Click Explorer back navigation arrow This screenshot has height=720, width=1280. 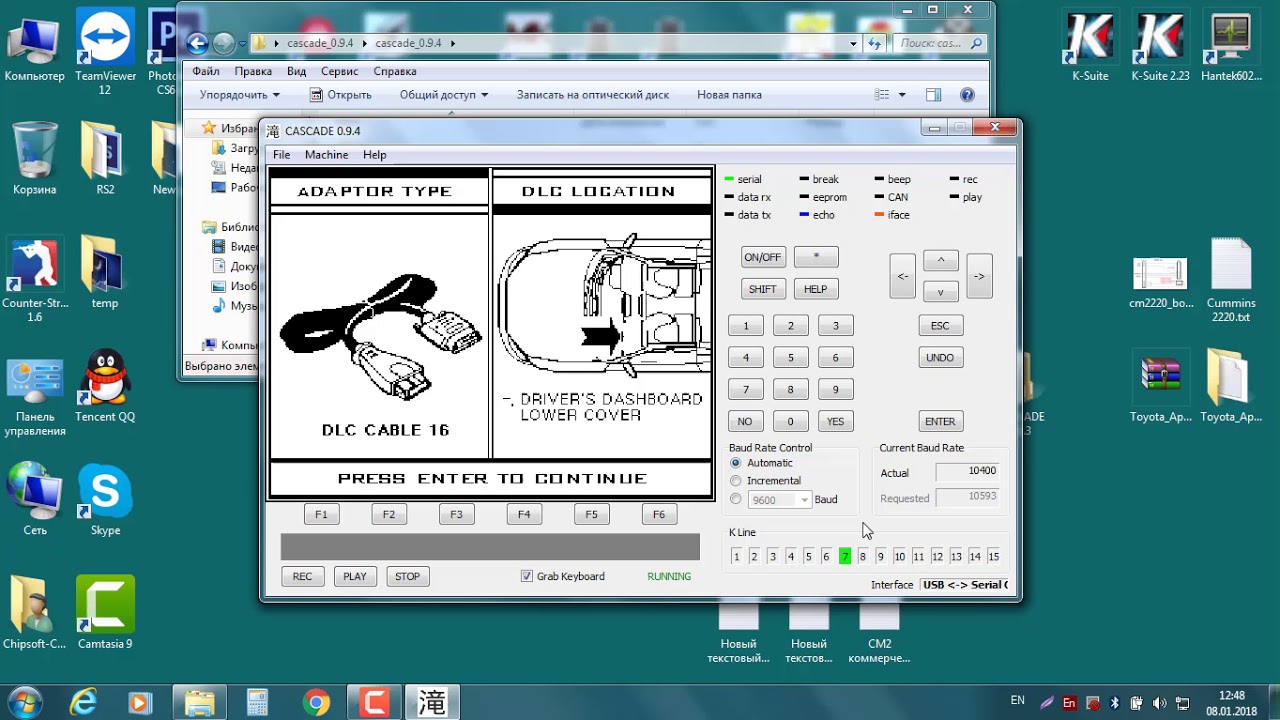point(197,43)
